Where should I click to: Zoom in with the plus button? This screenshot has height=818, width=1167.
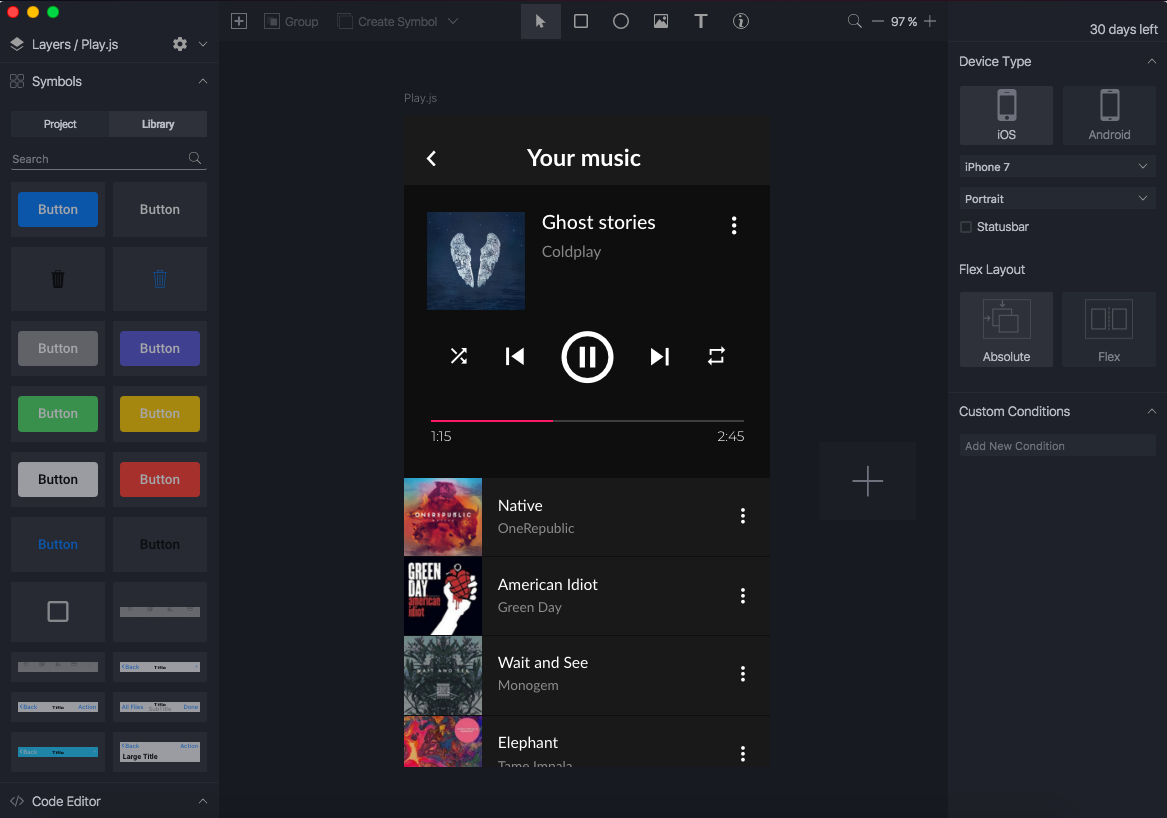click(930, 21)
